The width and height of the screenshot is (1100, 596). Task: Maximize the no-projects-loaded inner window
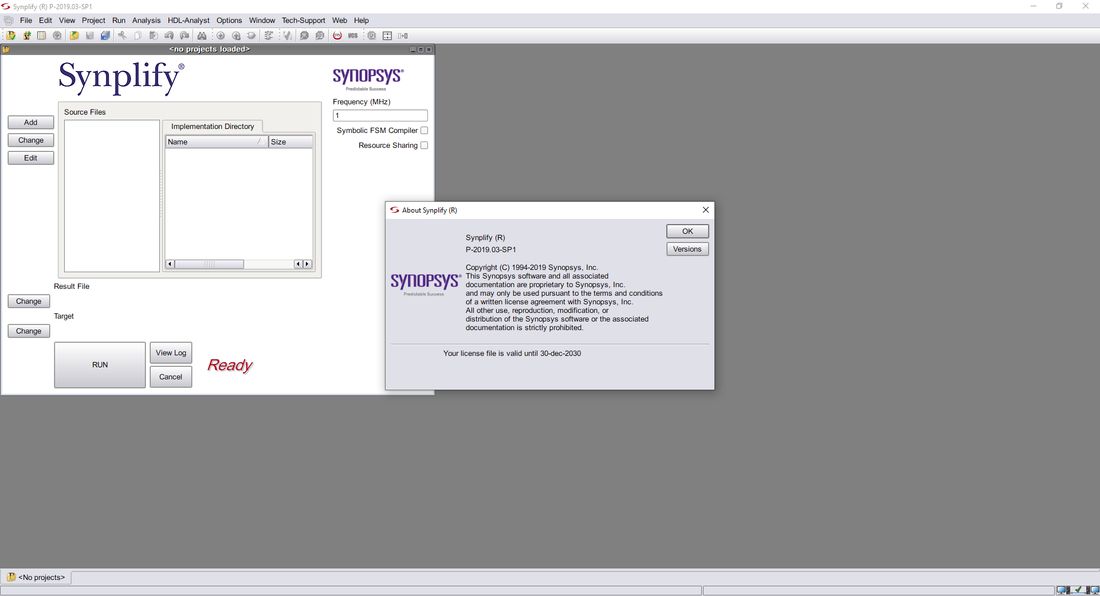click(420, 49)
